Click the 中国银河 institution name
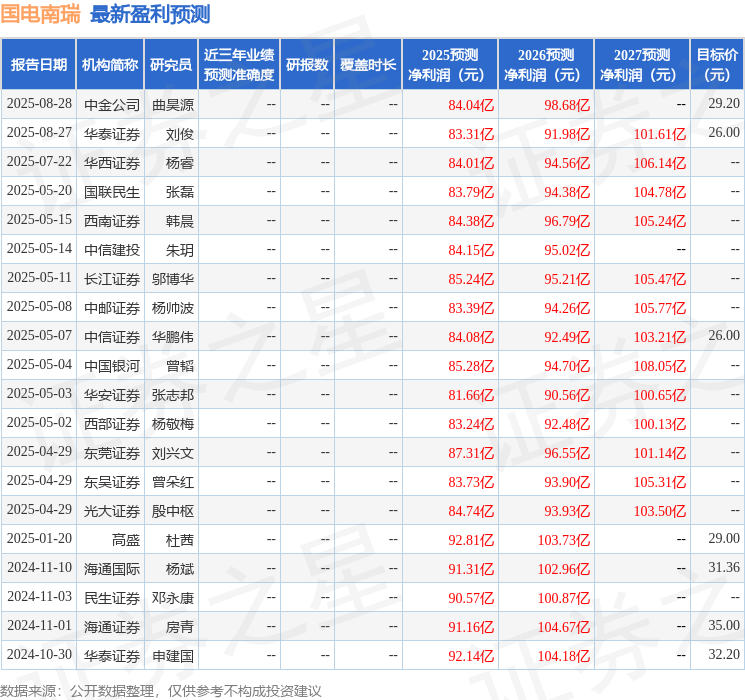This screenshot has width=745, height=700. point(112,365)
